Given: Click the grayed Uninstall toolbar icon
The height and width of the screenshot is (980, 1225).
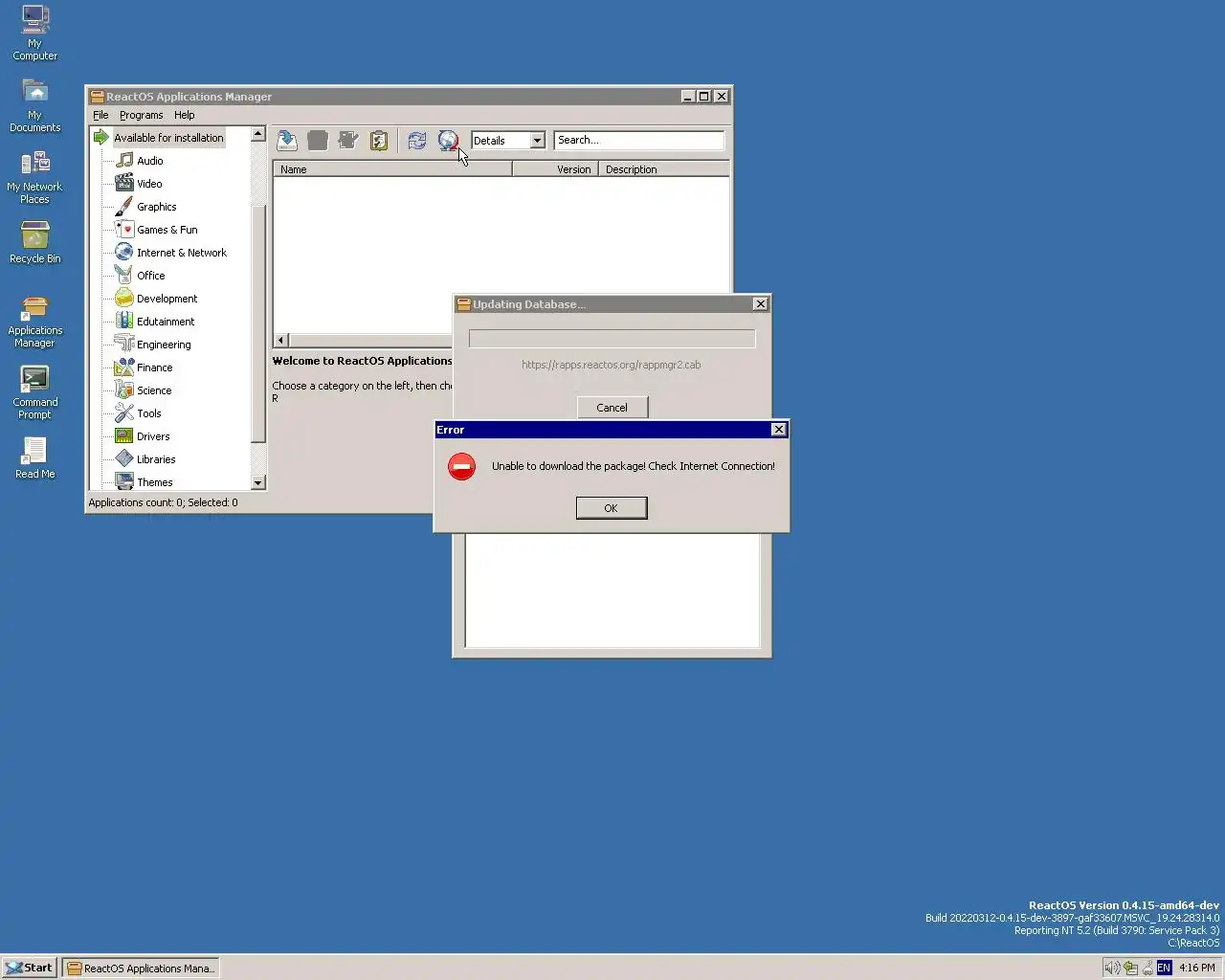Looking at the screenshot, I should point(318,141).
